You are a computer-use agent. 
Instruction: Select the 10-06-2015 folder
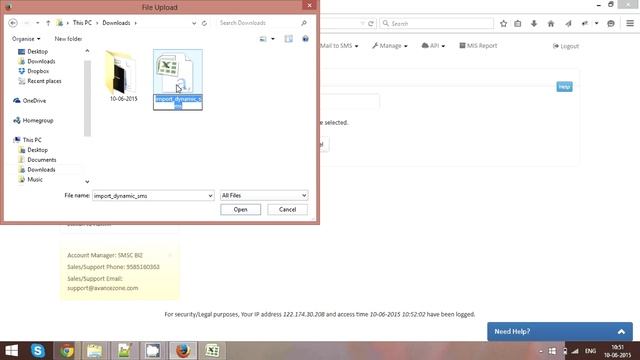coord(123,76)
